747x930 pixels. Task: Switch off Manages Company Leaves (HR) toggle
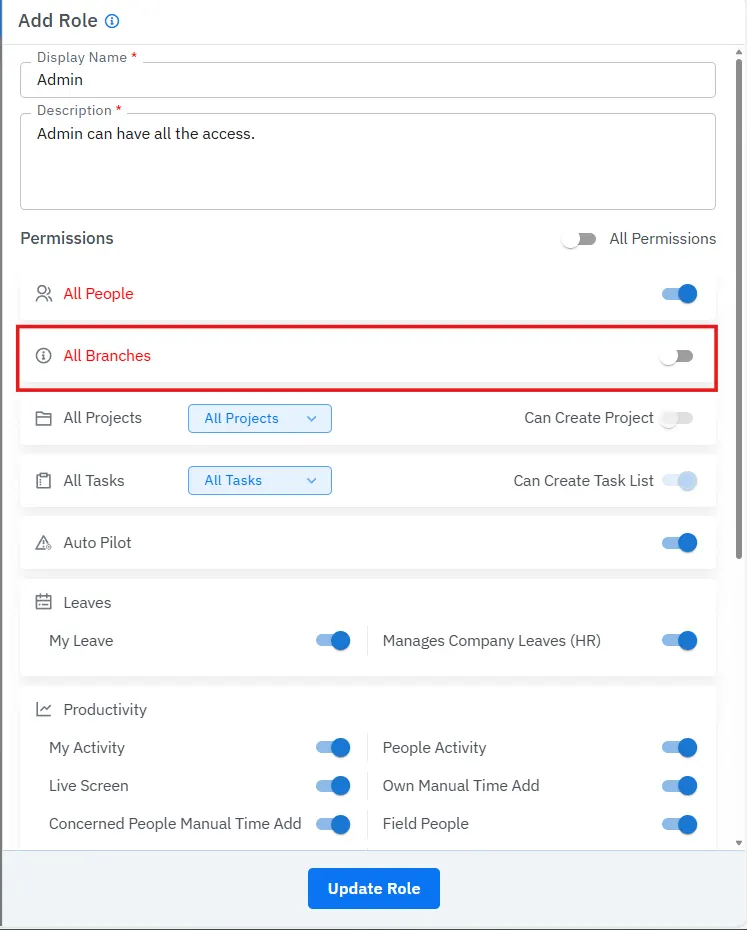[x=679, y=641]
